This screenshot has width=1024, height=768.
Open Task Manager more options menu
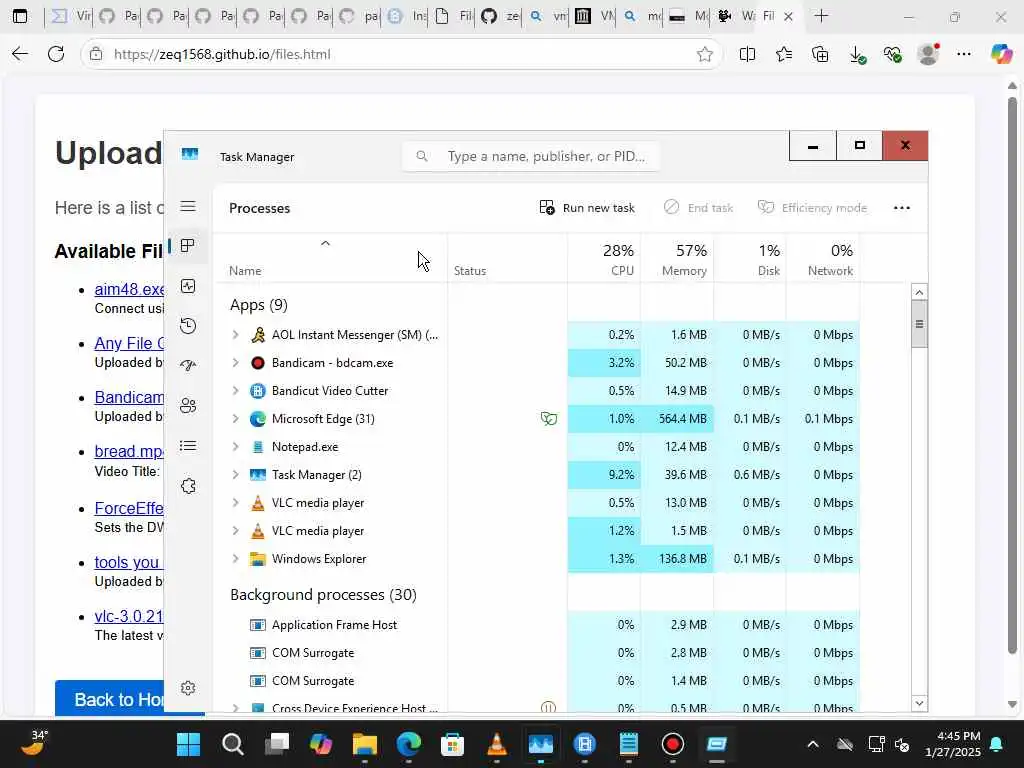click(902, 208)
